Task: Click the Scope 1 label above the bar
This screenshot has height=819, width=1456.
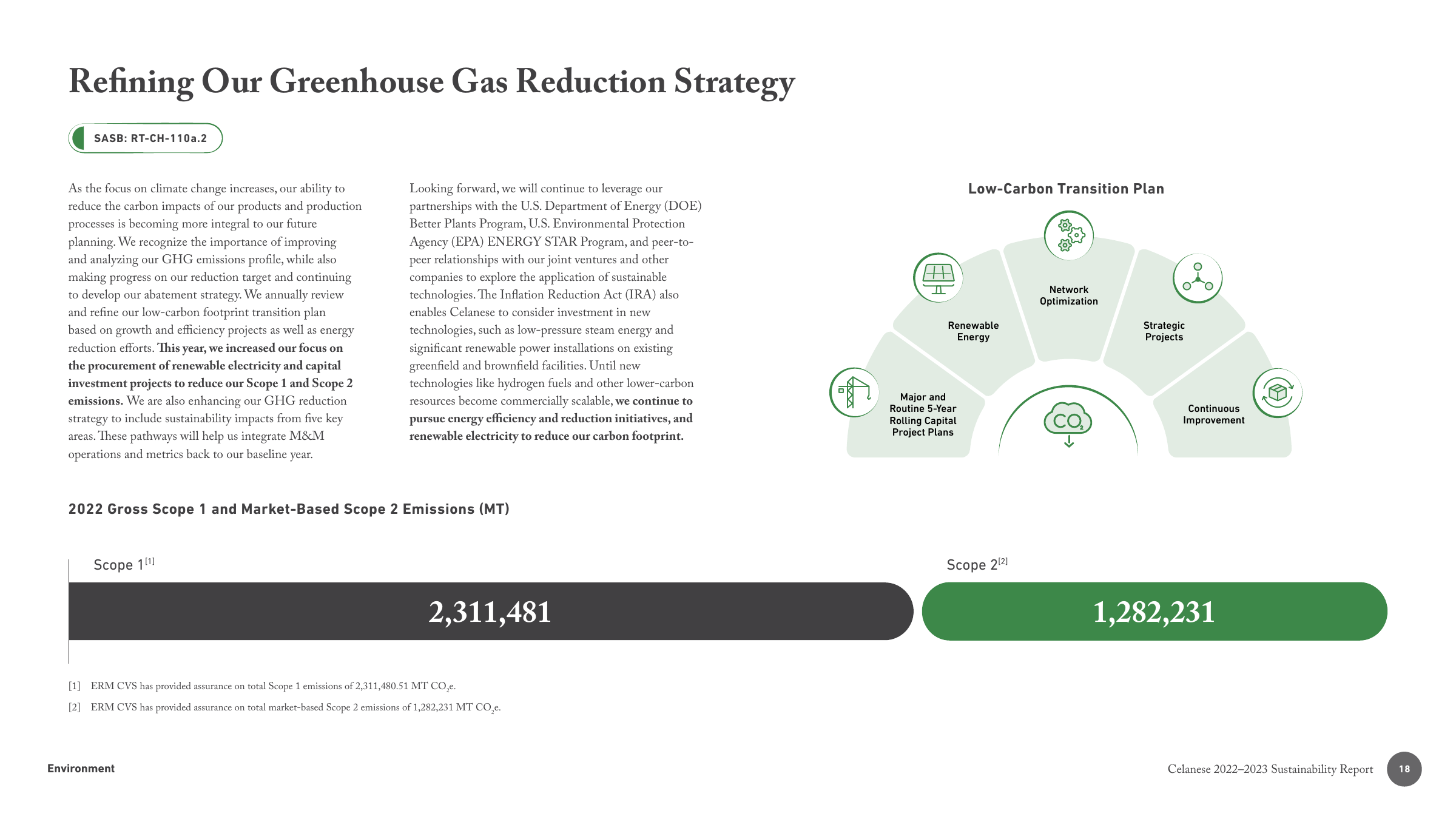Action: point(124,565)
